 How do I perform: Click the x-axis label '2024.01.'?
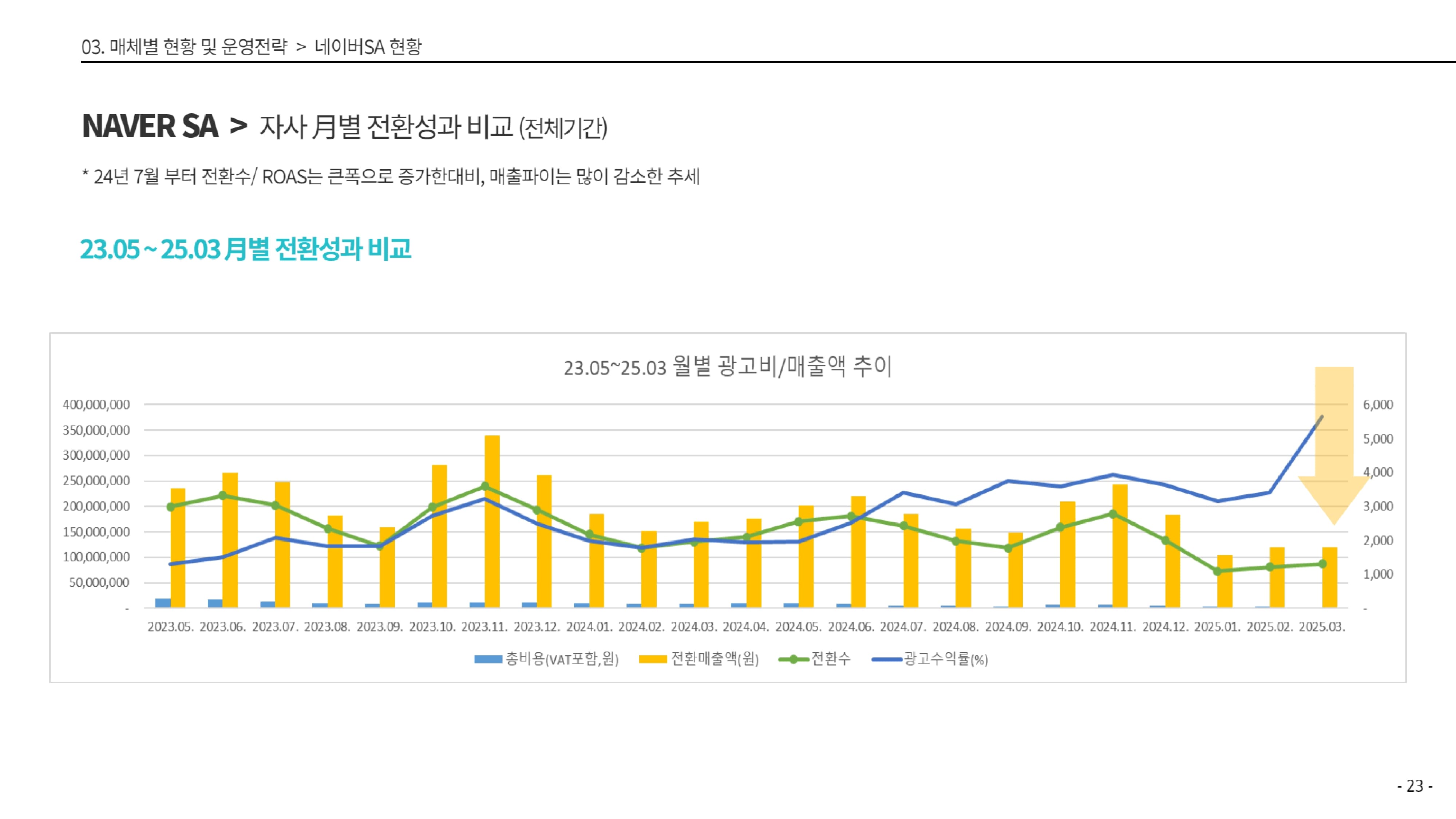click(590, 627)
